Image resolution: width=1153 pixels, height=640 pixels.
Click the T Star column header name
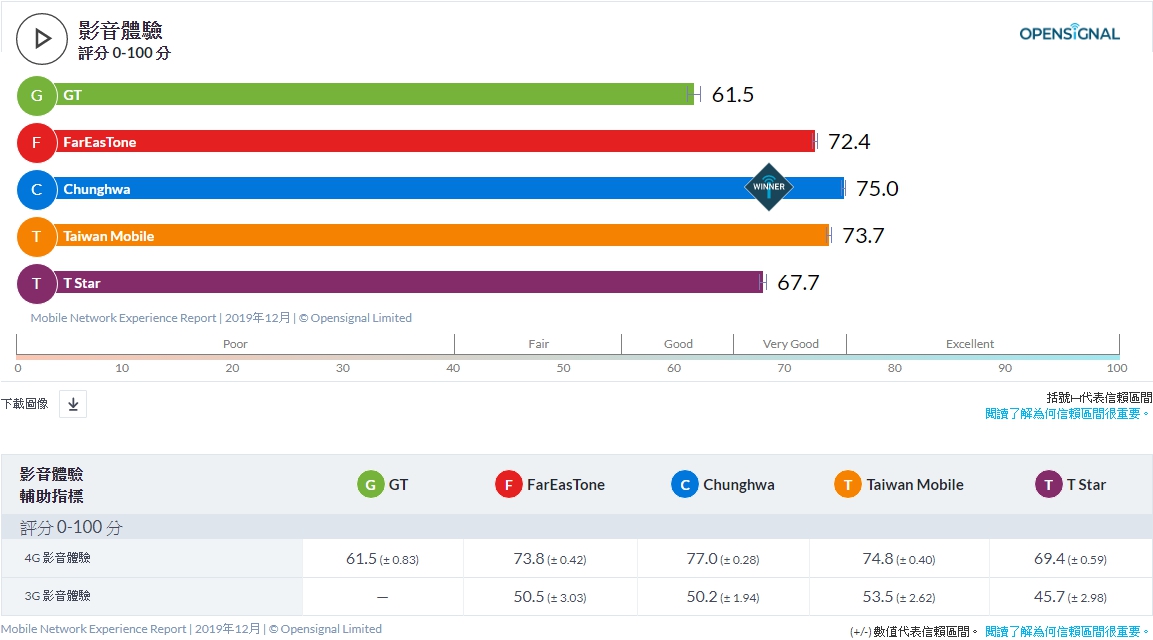point(1086,485)
